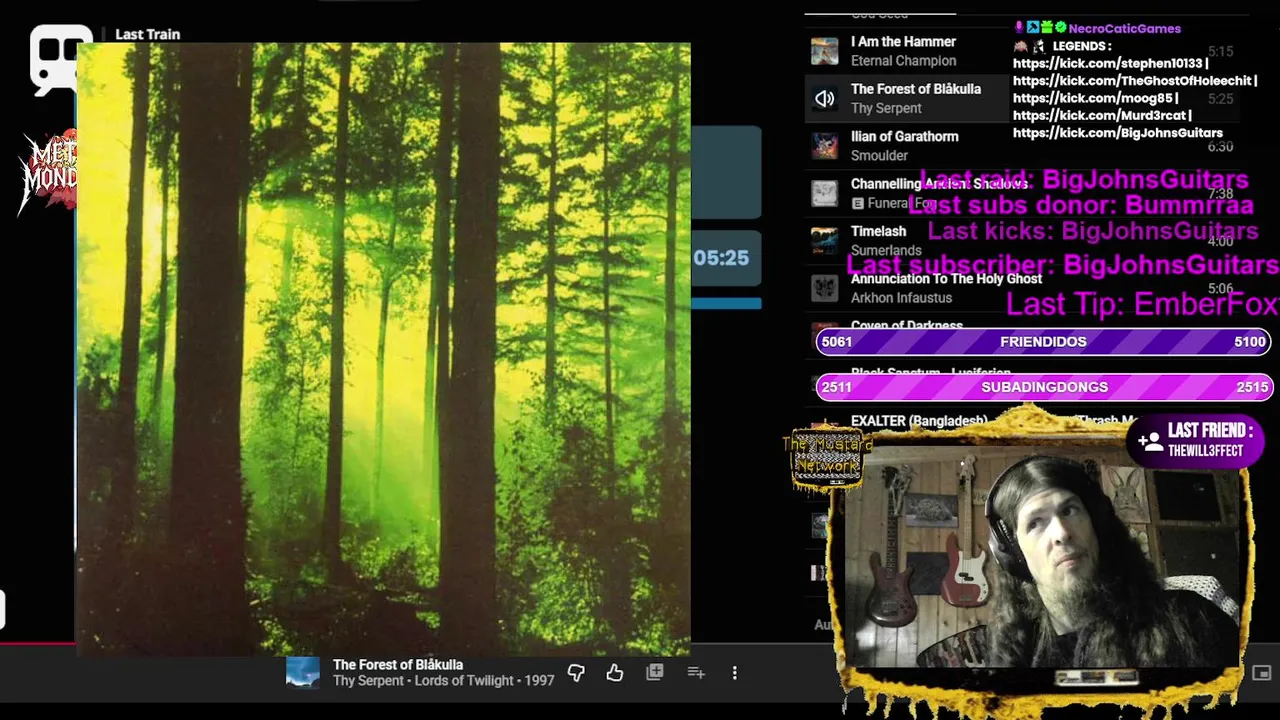Open the three-dot more options menu
1280x720 pixels.
coord(734,673)
